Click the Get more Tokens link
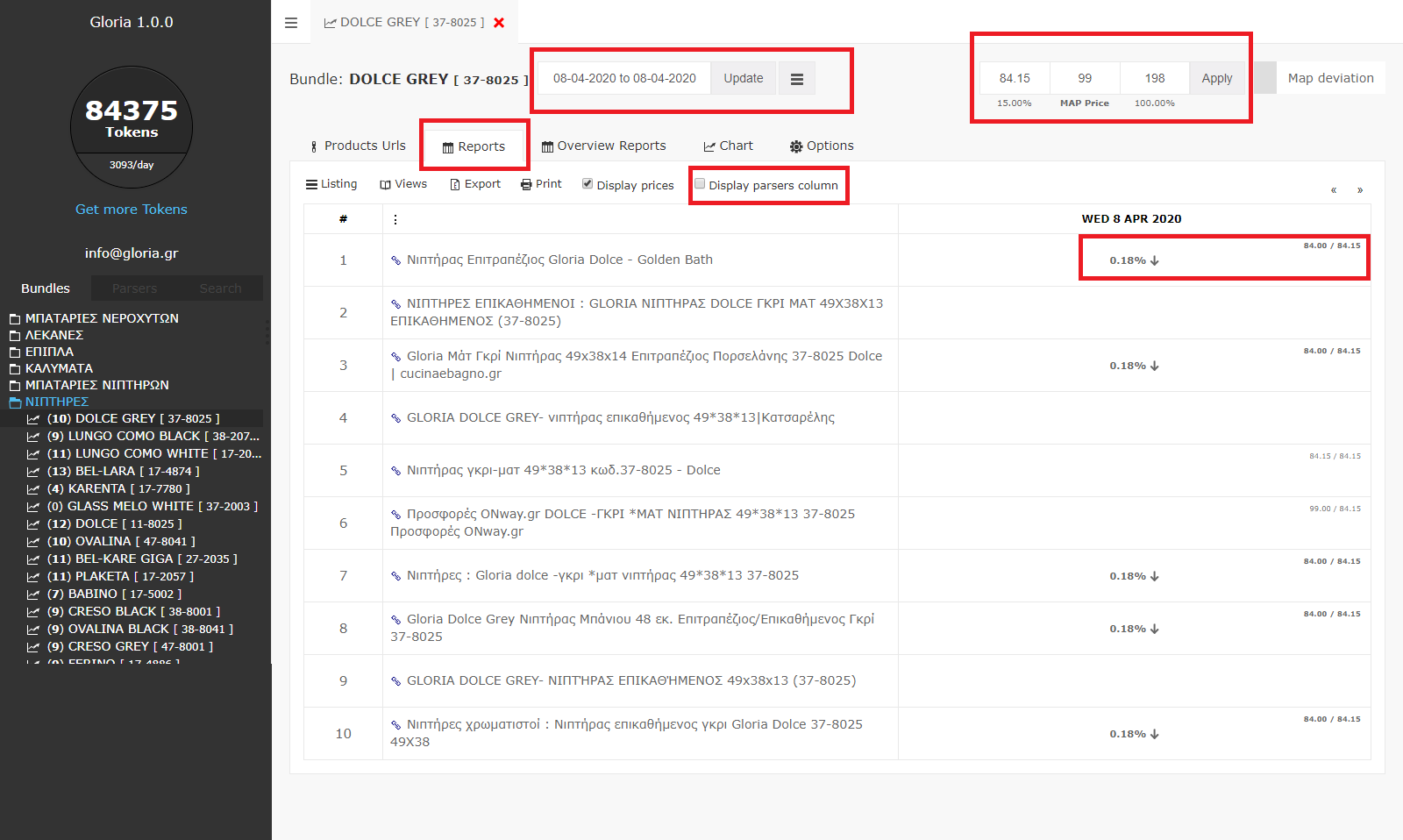The image size is (1403, 840). click(x=132, y=210)
